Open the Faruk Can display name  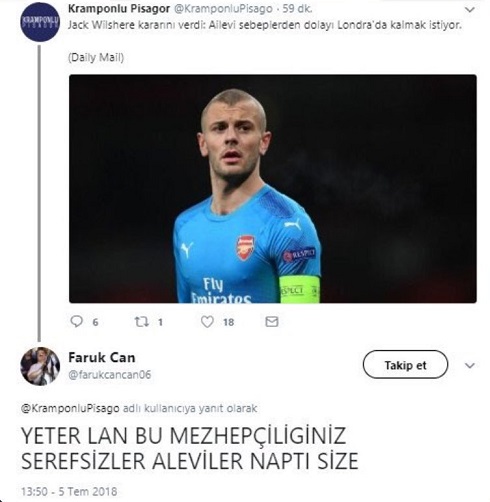[x=102, y=358]
